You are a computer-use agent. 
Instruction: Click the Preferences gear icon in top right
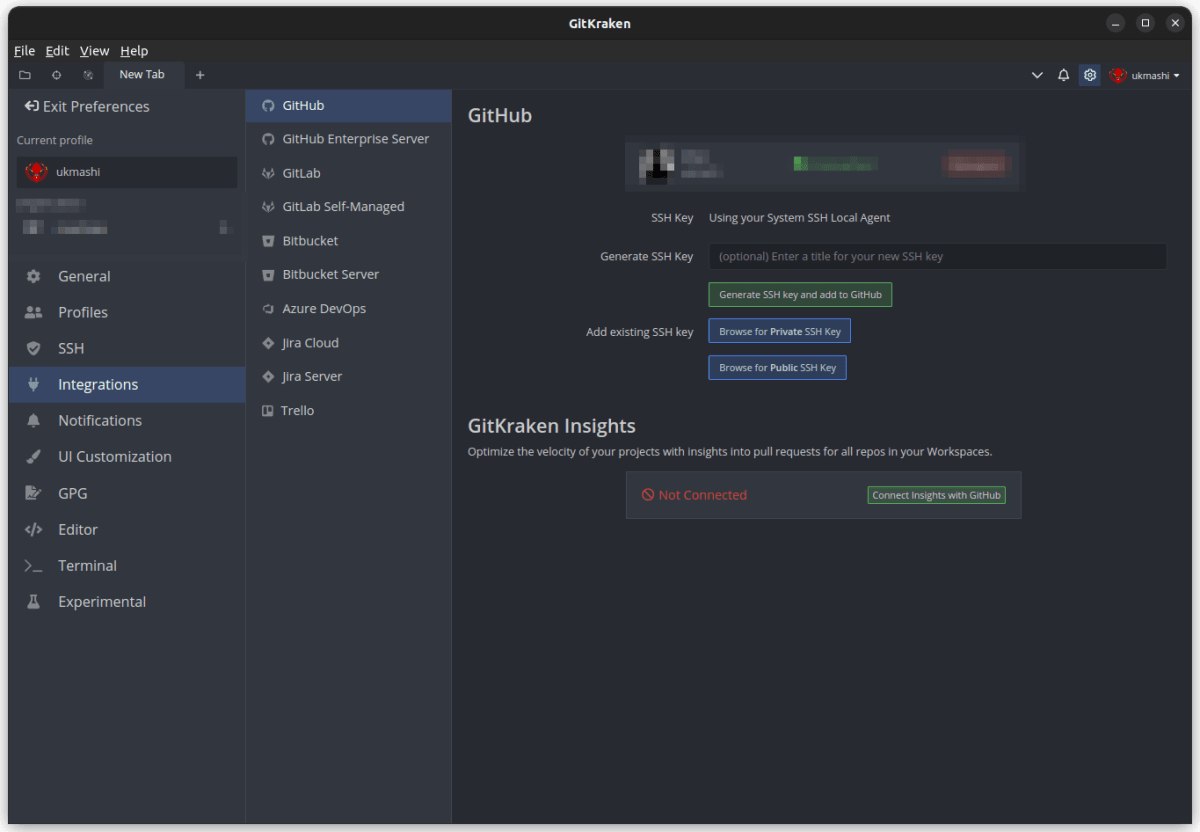tap(1090, 75)
